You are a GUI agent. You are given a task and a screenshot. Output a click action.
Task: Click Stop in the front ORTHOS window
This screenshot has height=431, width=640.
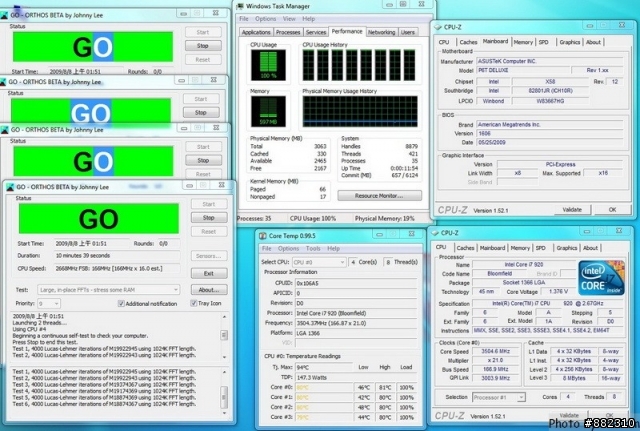[209, 218]
